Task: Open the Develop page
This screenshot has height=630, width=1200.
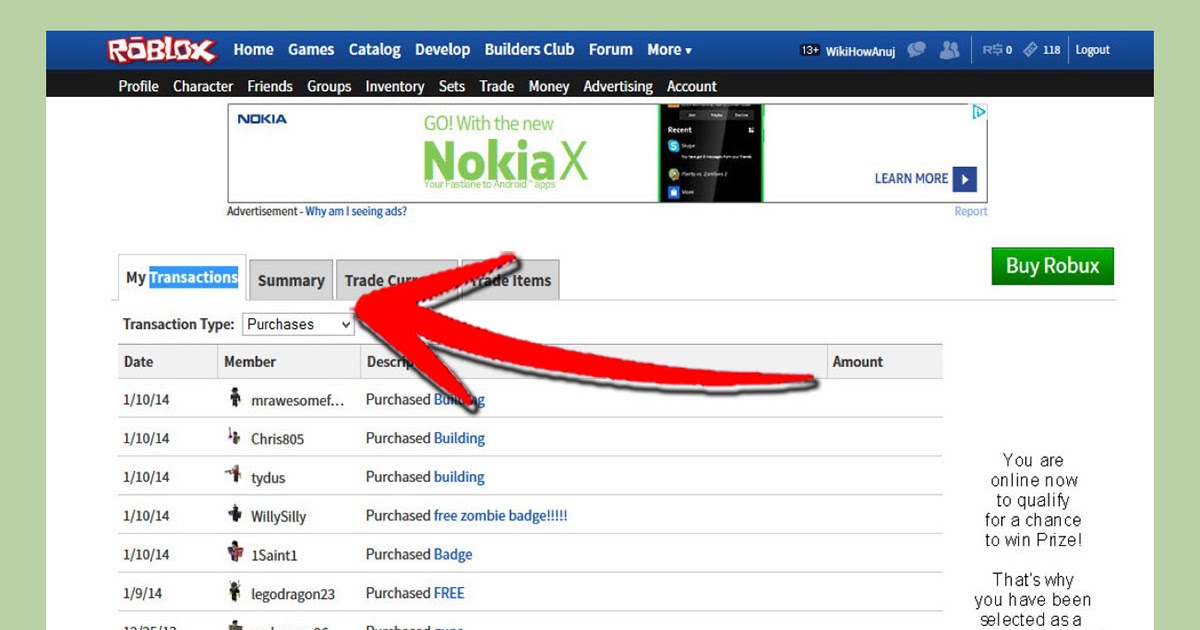Action: [x=442, y=49]
